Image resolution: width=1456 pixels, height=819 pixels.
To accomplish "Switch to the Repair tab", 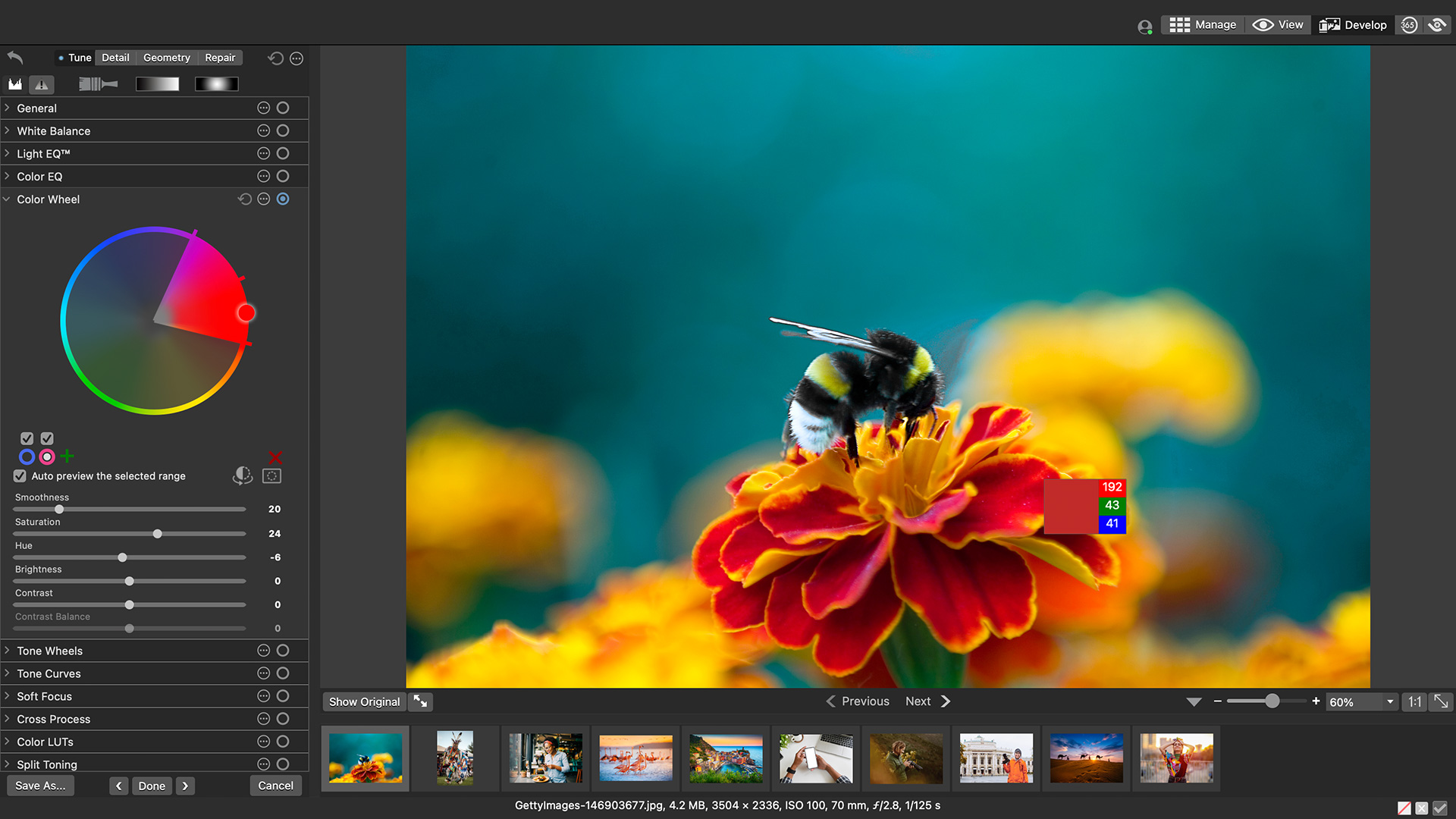I will coord(220,58).
